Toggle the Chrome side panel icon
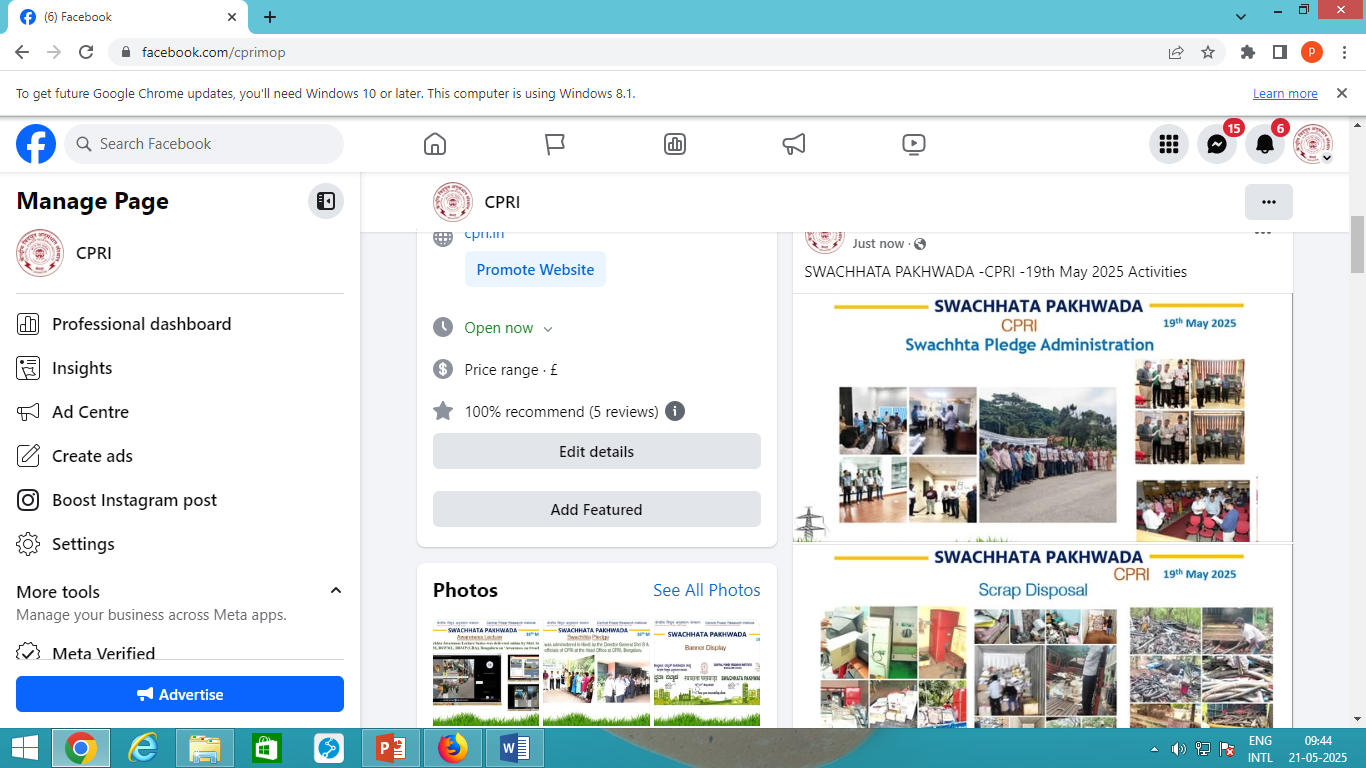The image size is (1366, 768). [1279, 52]
